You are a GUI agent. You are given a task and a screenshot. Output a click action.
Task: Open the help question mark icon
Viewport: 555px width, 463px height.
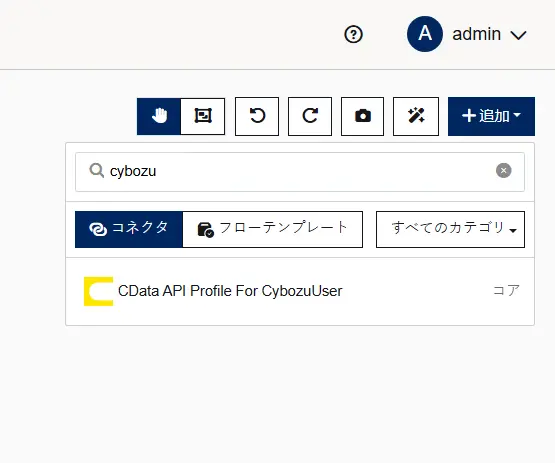coord(353,35)
